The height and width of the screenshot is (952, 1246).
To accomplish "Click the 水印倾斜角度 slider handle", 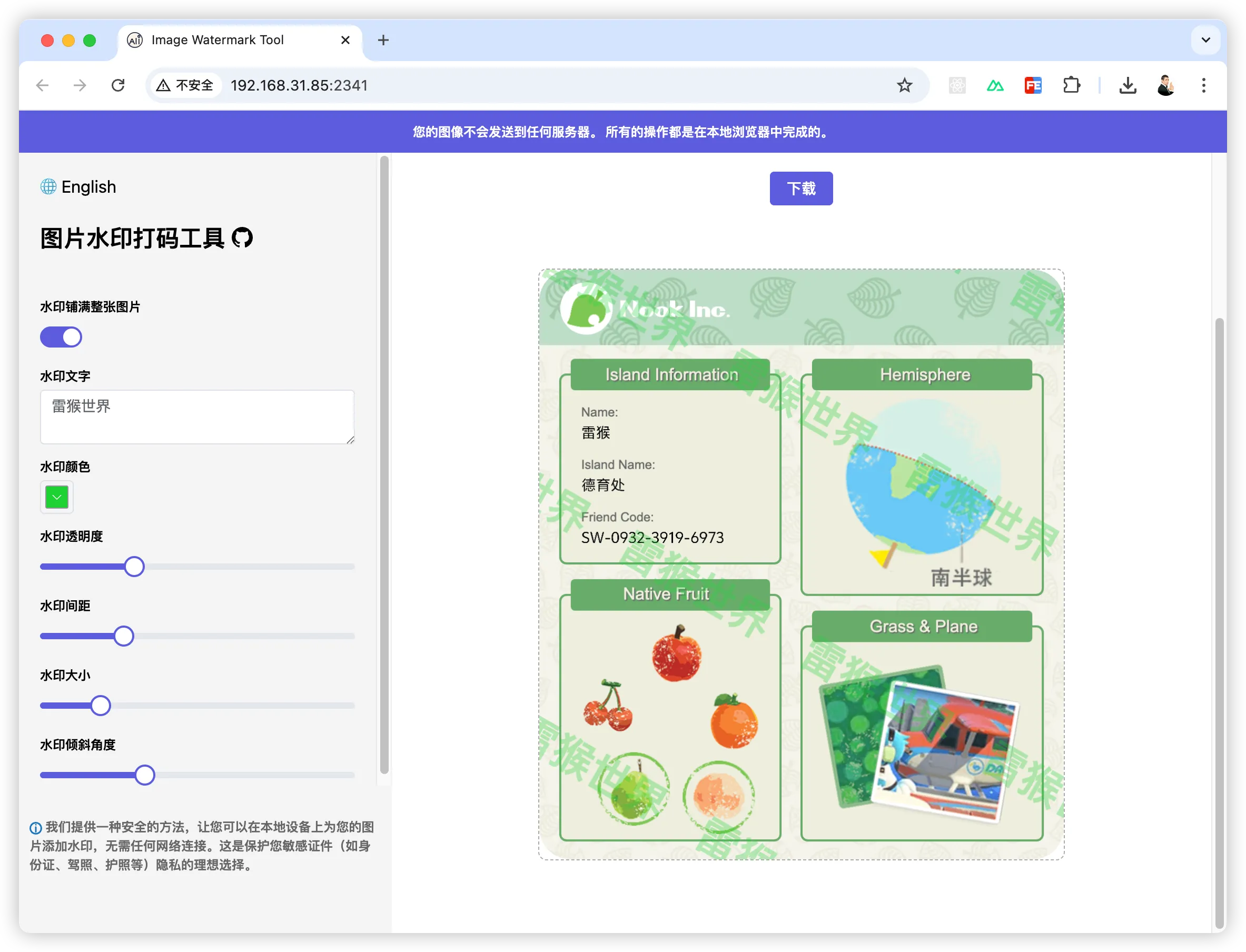I will (145, 775).
